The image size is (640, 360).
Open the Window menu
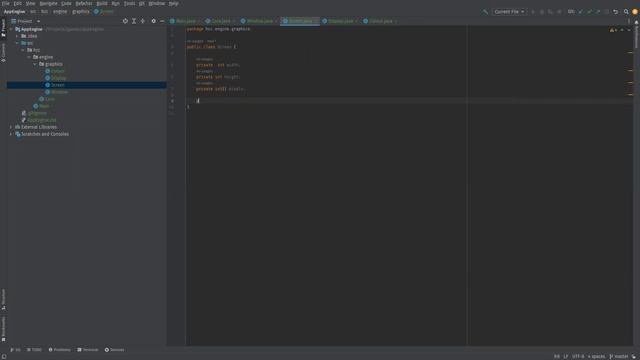coord(157,3)
